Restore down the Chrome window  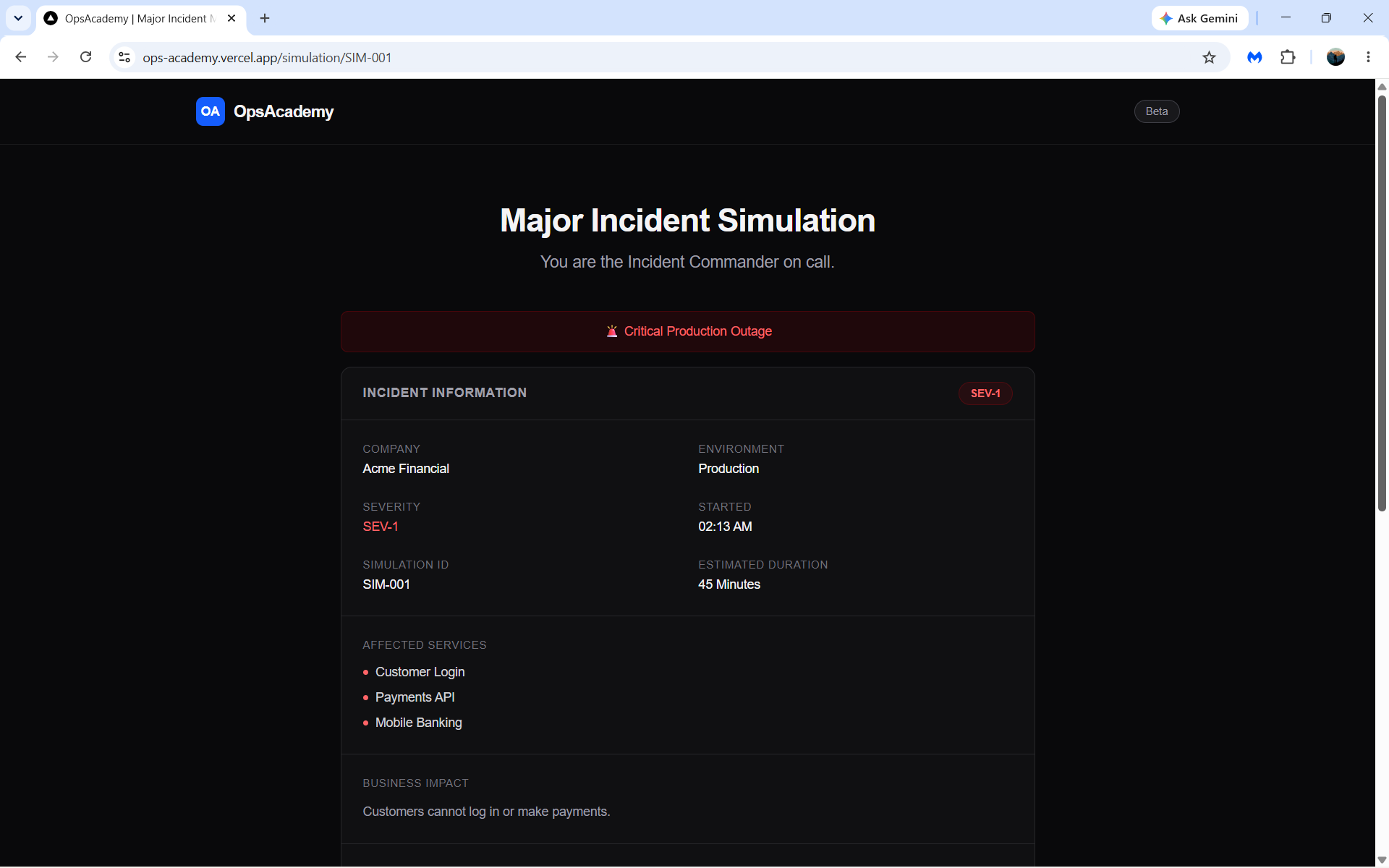pyautogui.click(x=1326, y=18)
